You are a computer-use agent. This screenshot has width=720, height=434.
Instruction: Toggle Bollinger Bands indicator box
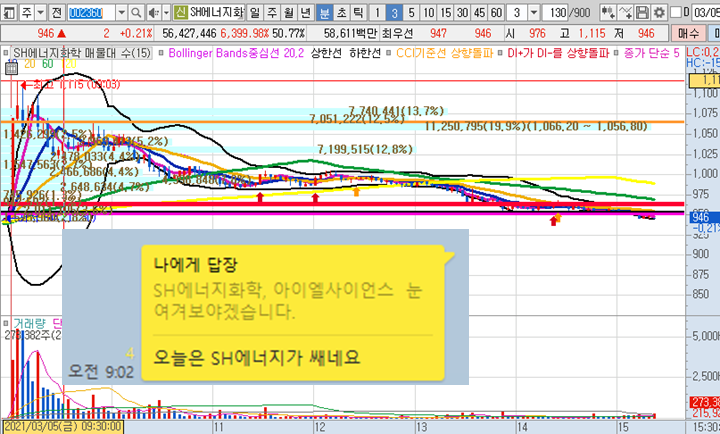click(x=161, y=53)
